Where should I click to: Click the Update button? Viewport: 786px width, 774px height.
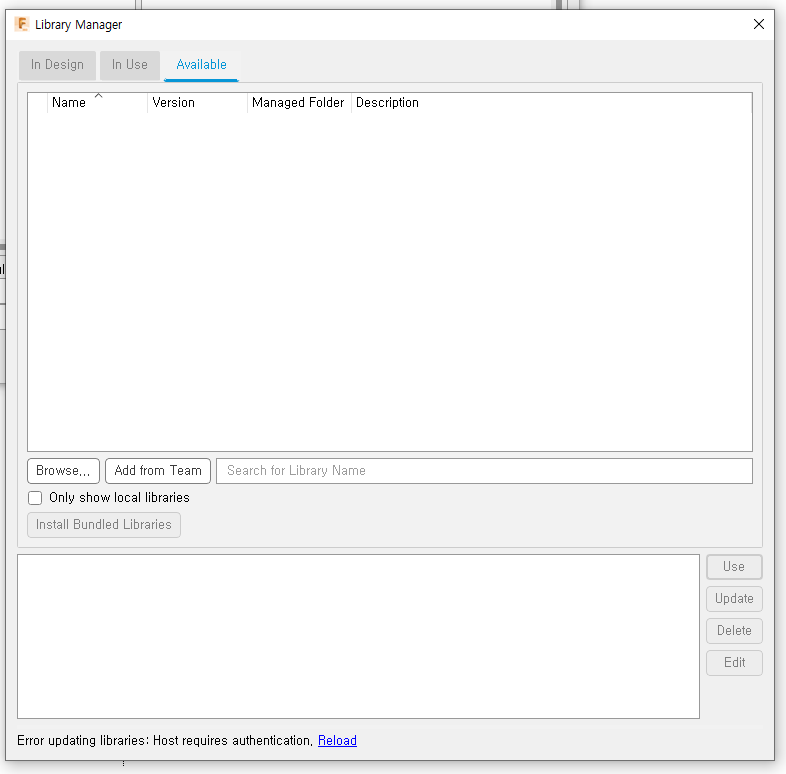(x=734, y=599)
